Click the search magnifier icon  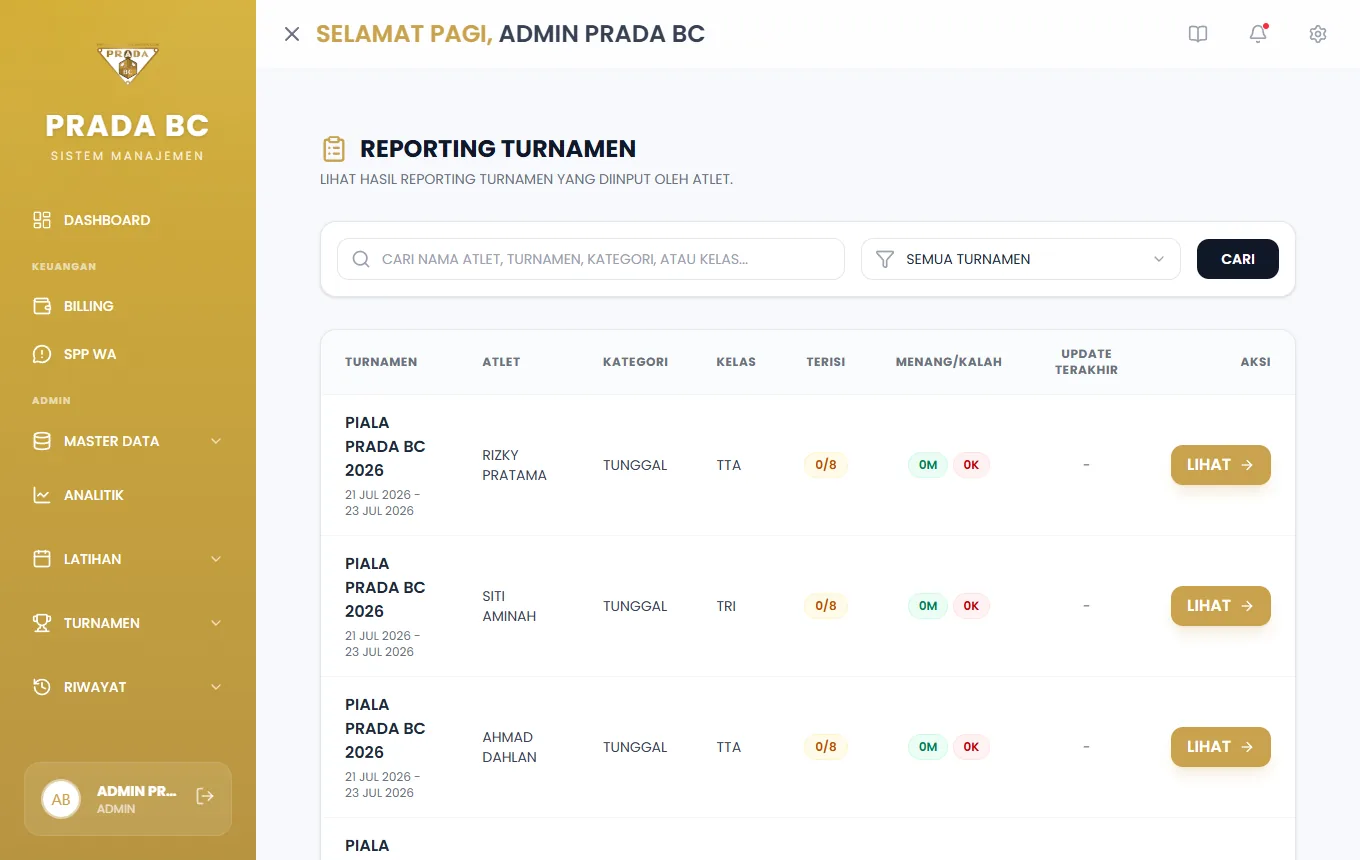[x=361, y=259]
